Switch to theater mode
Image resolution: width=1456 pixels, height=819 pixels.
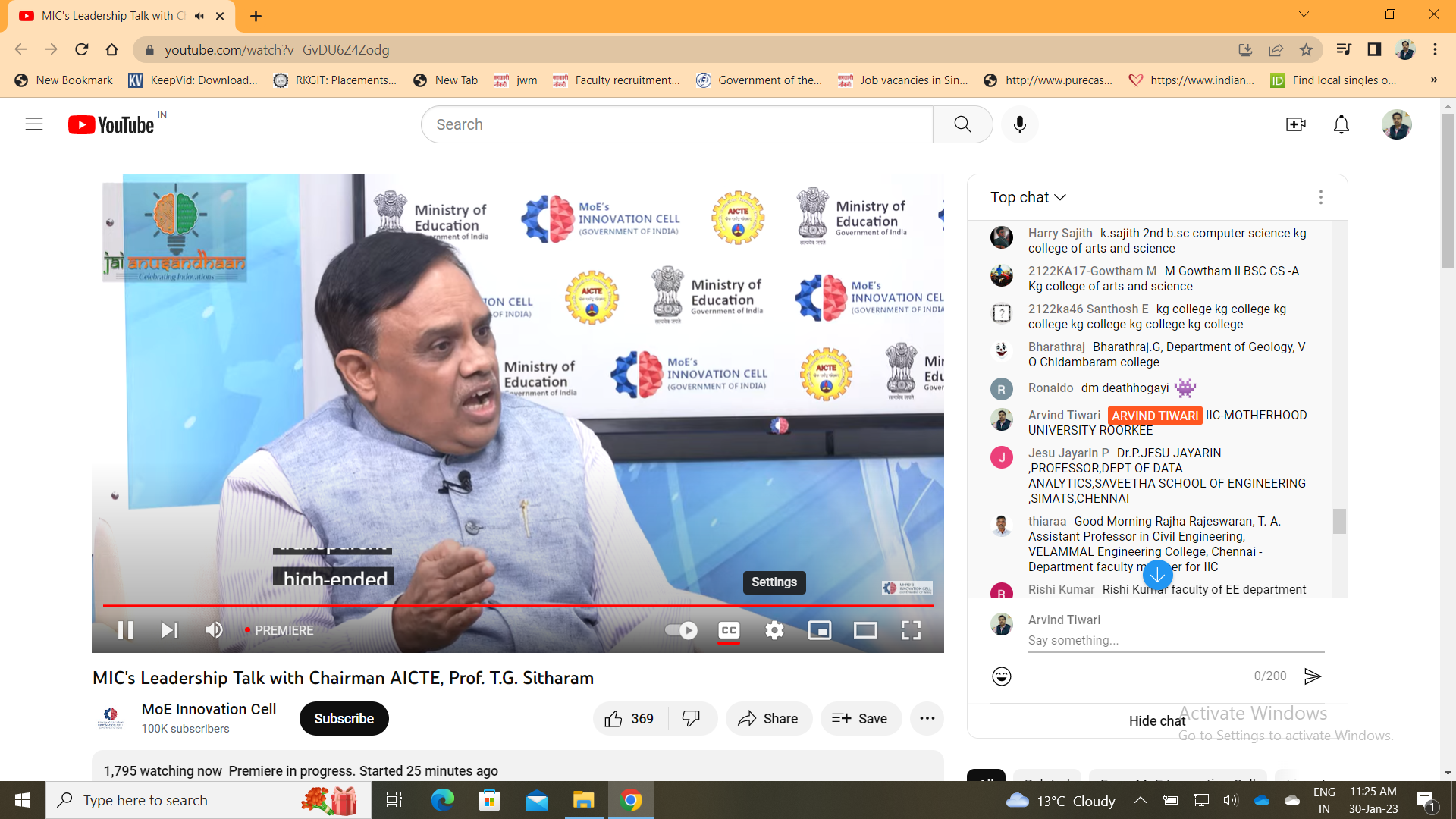click(x=865, y=630)
